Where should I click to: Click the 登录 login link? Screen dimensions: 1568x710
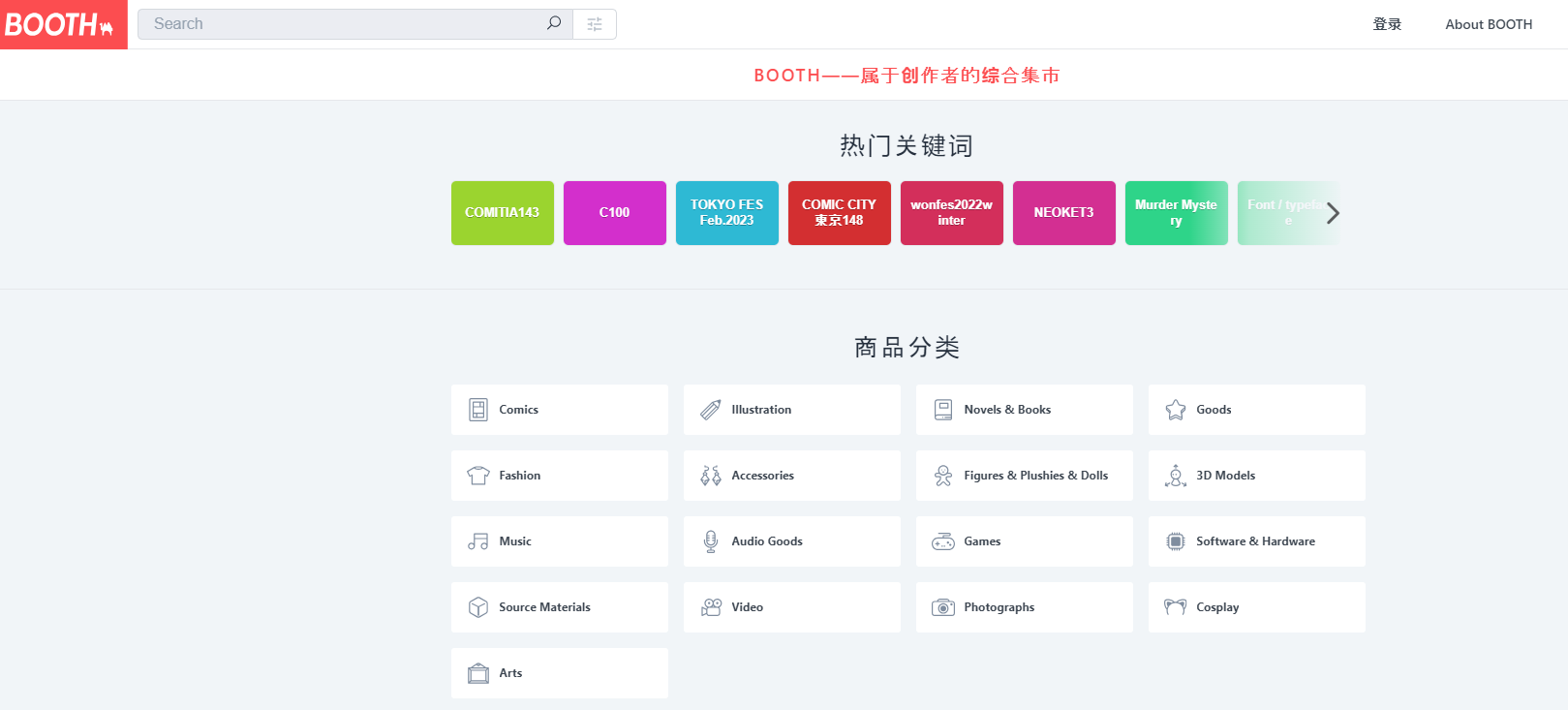1387,24
